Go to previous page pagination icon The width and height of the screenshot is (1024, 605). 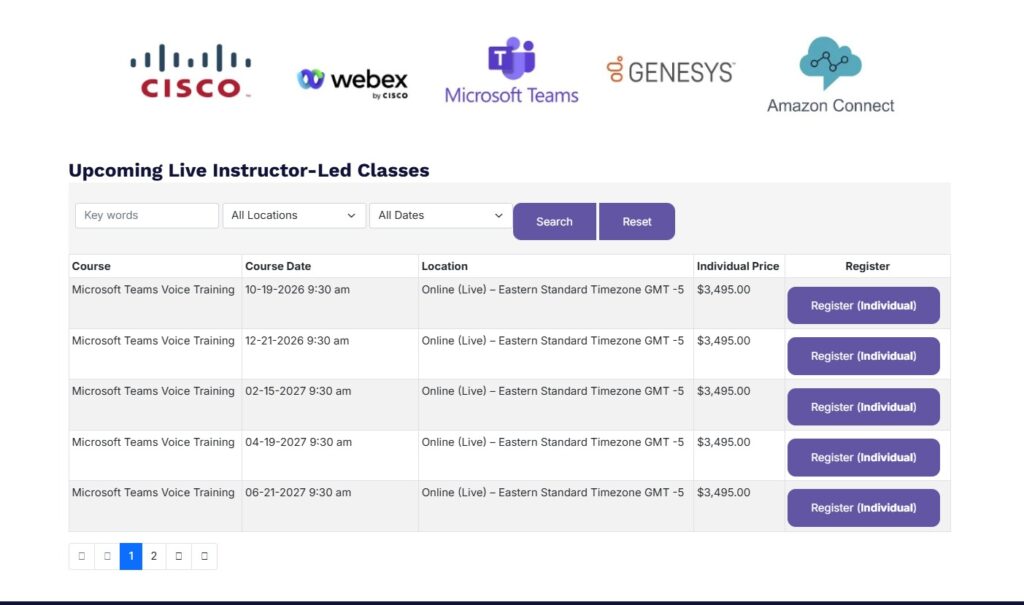pyautogui.click(x=107, y=556)
